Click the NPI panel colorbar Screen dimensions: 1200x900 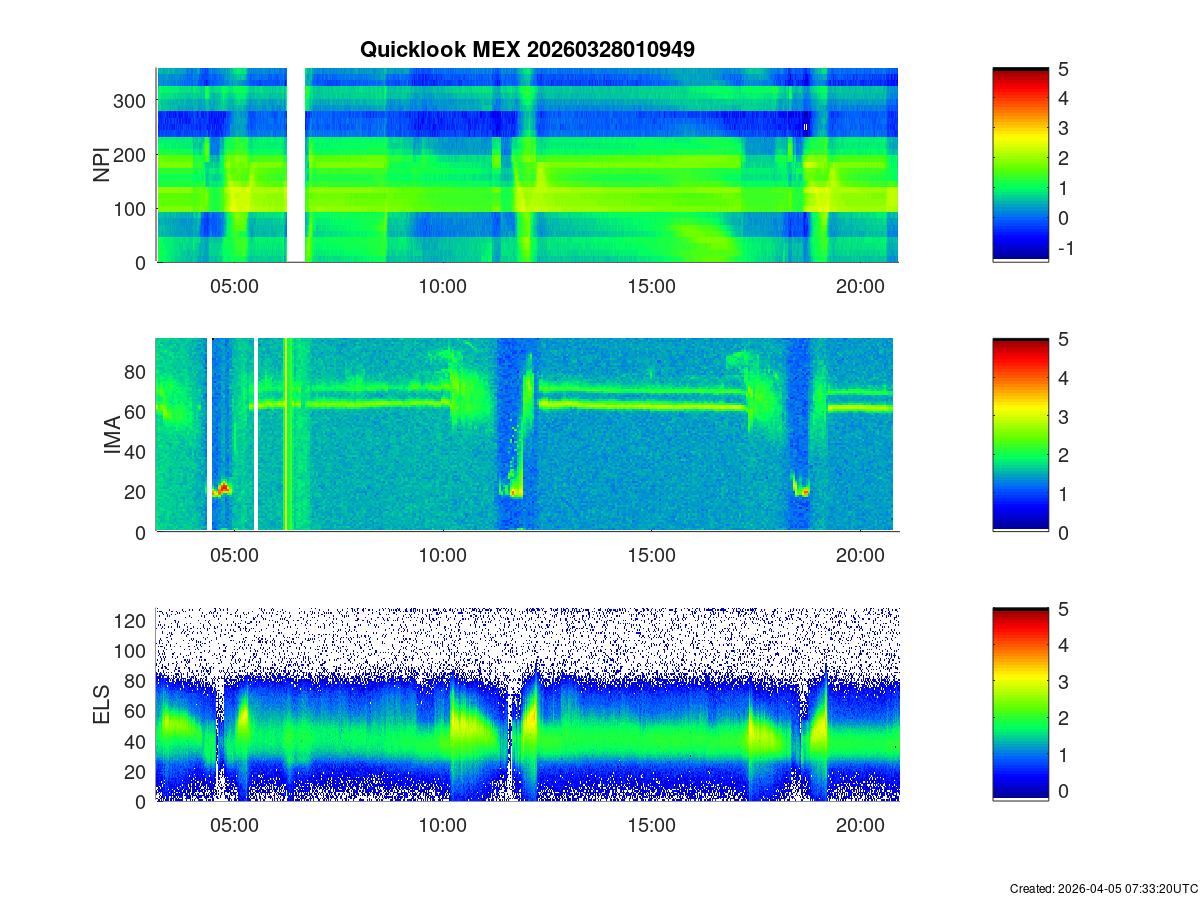(x=1020, y=165)
